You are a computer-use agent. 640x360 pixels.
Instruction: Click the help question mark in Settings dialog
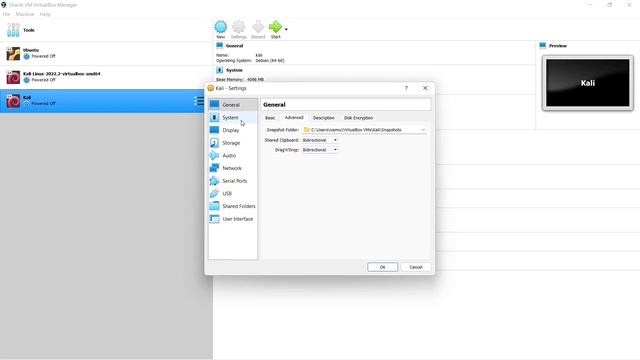(406, 88)
